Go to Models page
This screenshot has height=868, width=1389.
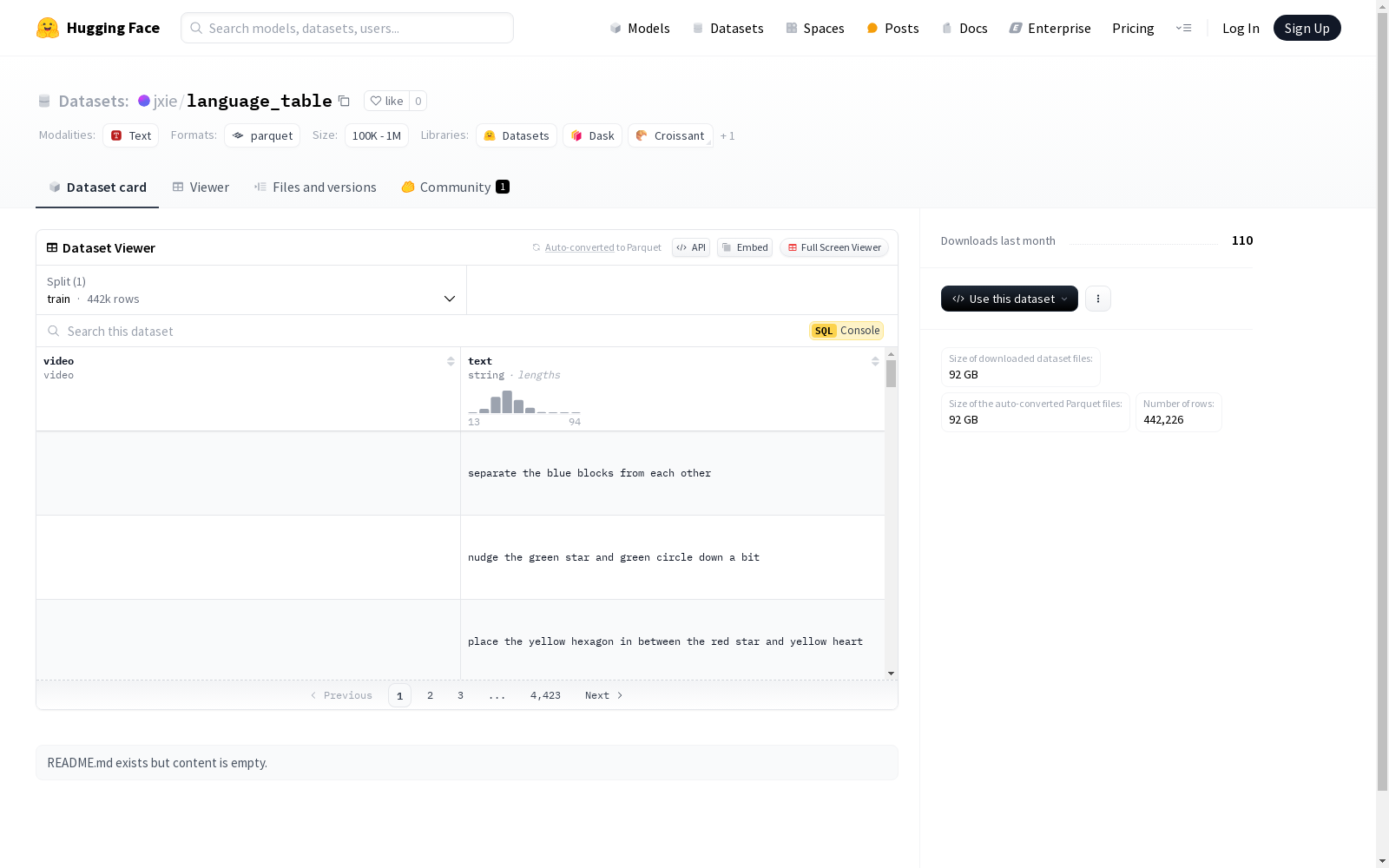click(640, 28)
